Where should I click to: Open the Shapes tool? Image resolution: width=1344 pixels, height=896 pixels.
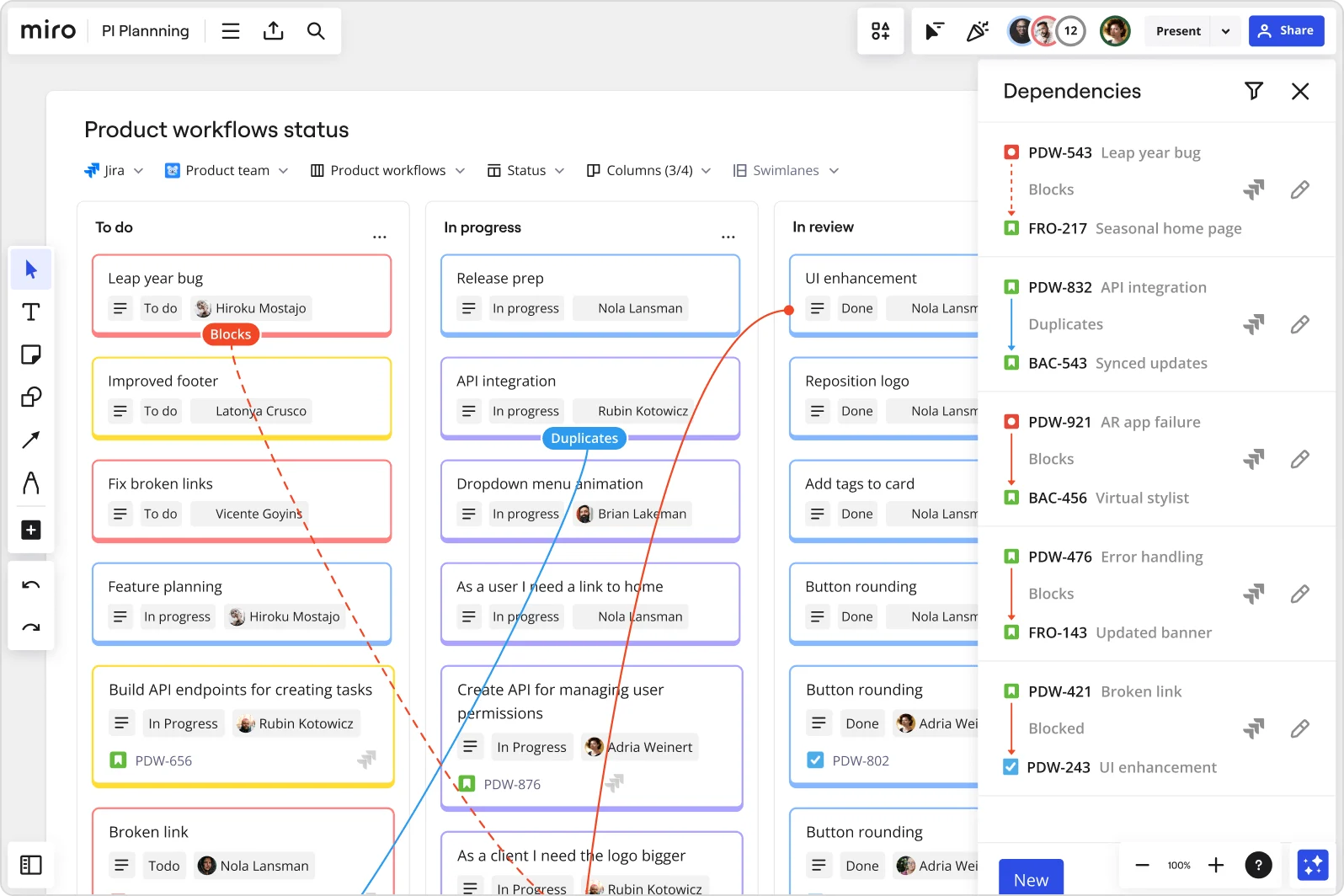click(x=31, y=397)
